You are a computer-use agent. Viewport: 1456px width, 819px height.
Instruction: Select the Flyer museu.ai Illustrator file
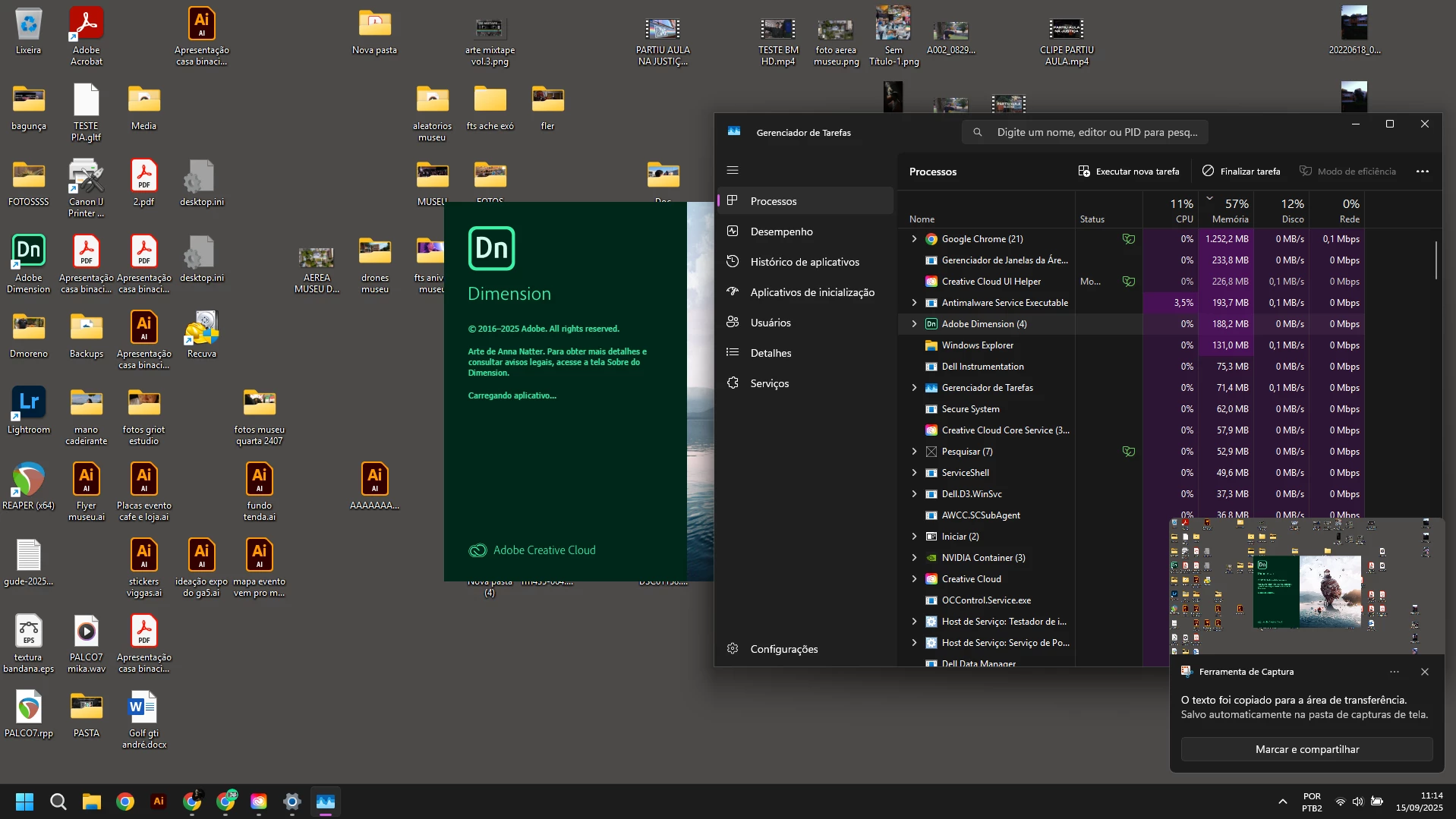point(87,492)
